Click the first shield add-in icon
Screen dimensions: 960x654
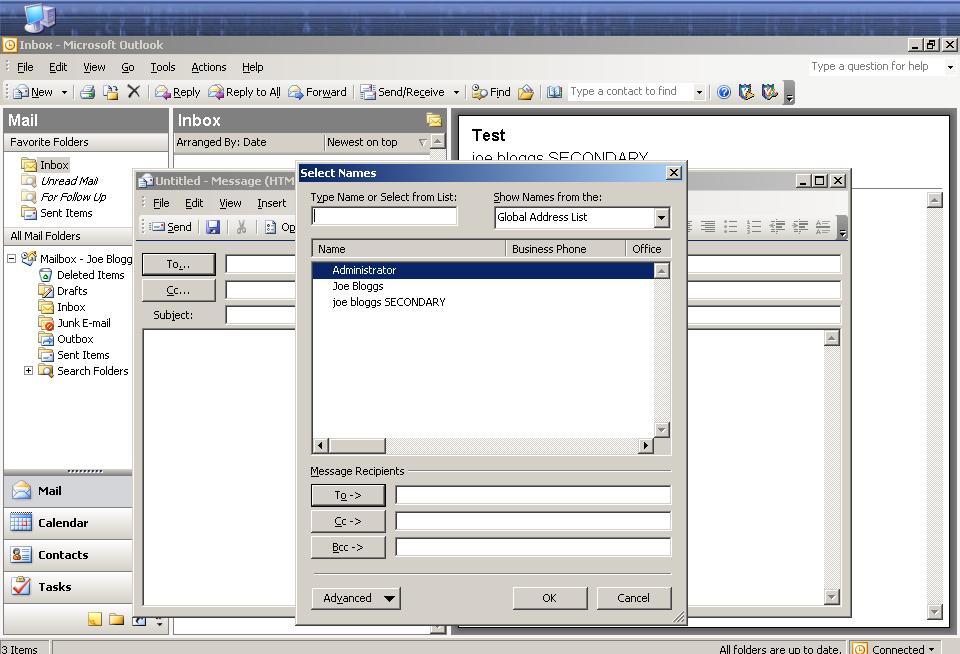pyautogui.click(x=746, y=92)
